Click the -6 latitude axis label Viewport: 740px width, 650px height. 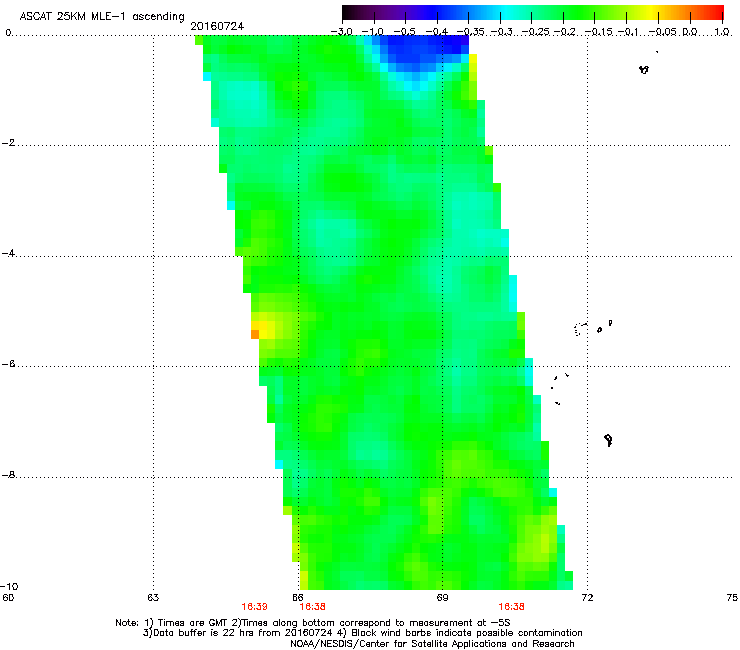click(8, 364)
